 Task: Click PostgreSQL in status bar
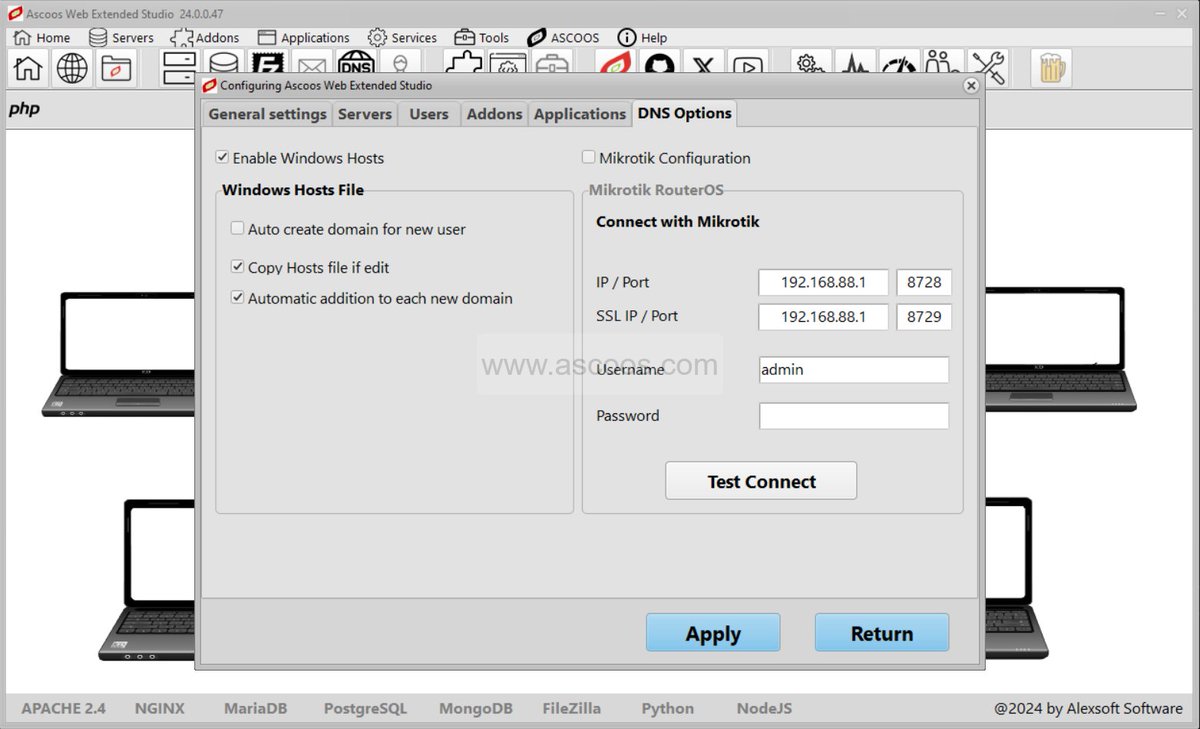tap(365, 708)
